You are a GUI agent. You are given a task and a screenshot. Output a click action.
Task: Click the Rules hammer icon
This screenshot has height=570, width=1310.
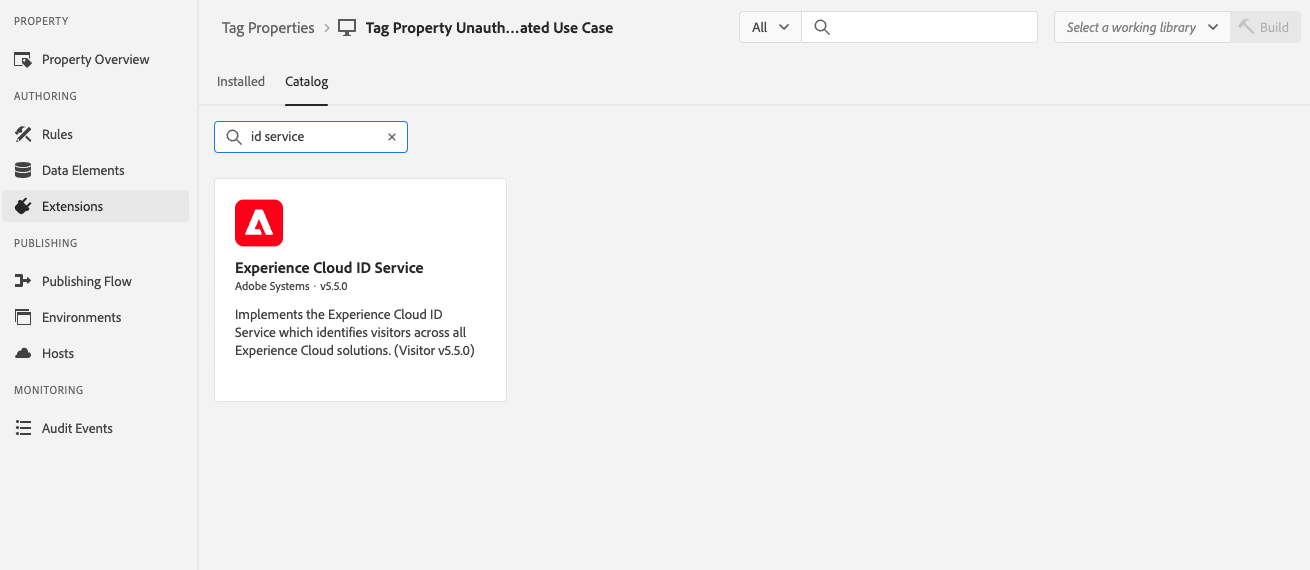[x=23, y=134]
